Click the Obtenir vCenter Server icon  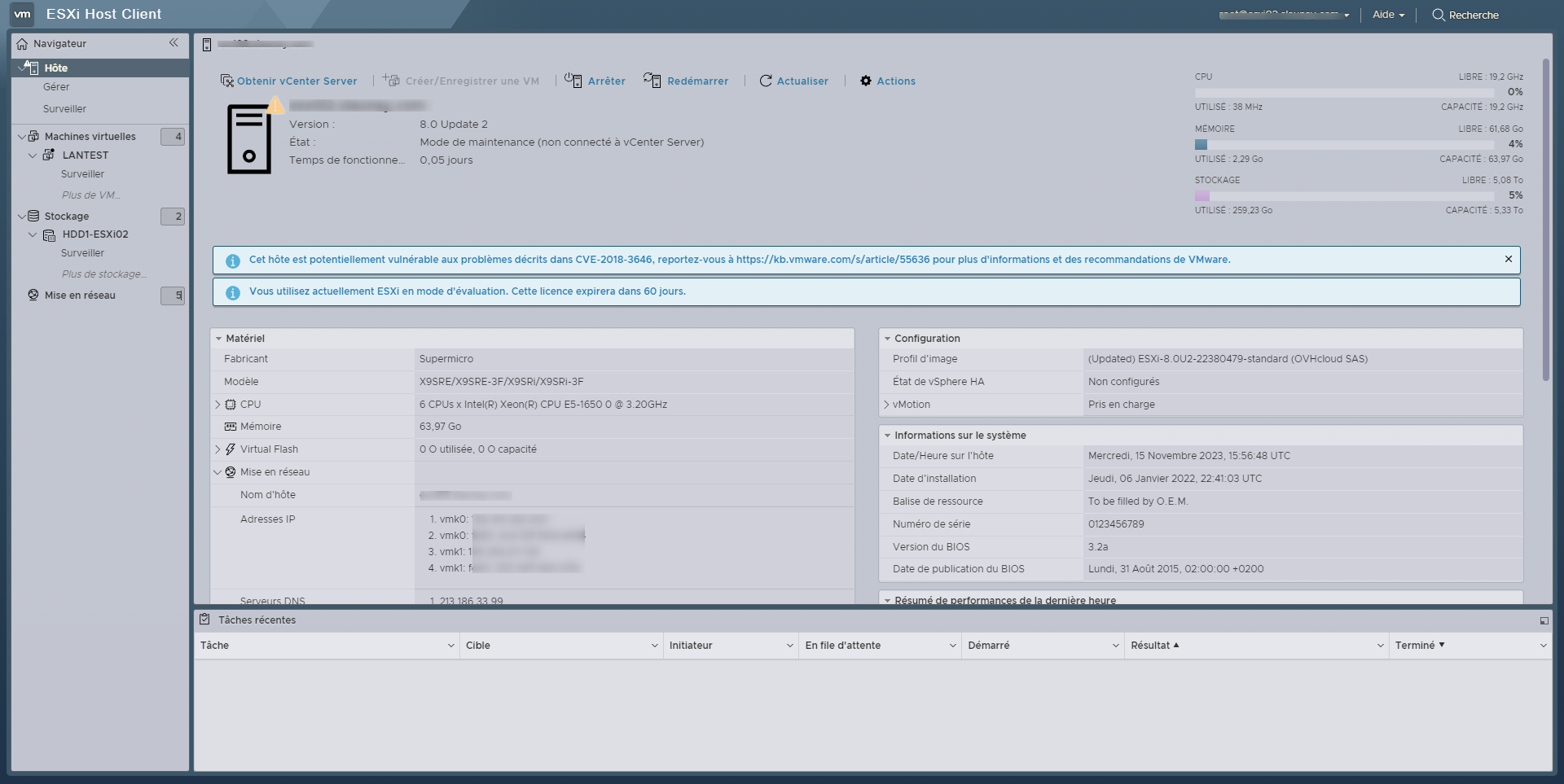pos(227,81)
